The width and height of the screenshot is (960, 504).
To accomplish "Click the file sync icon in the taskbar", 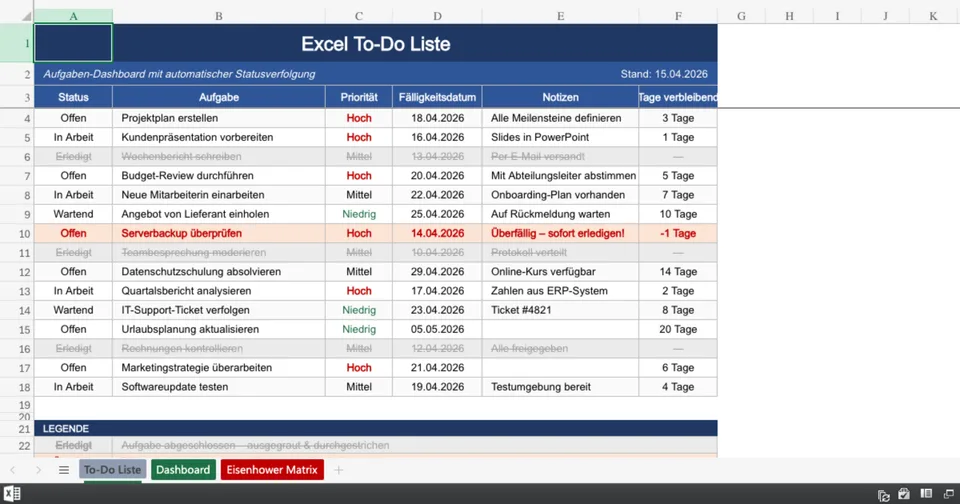I will point(884,494).
